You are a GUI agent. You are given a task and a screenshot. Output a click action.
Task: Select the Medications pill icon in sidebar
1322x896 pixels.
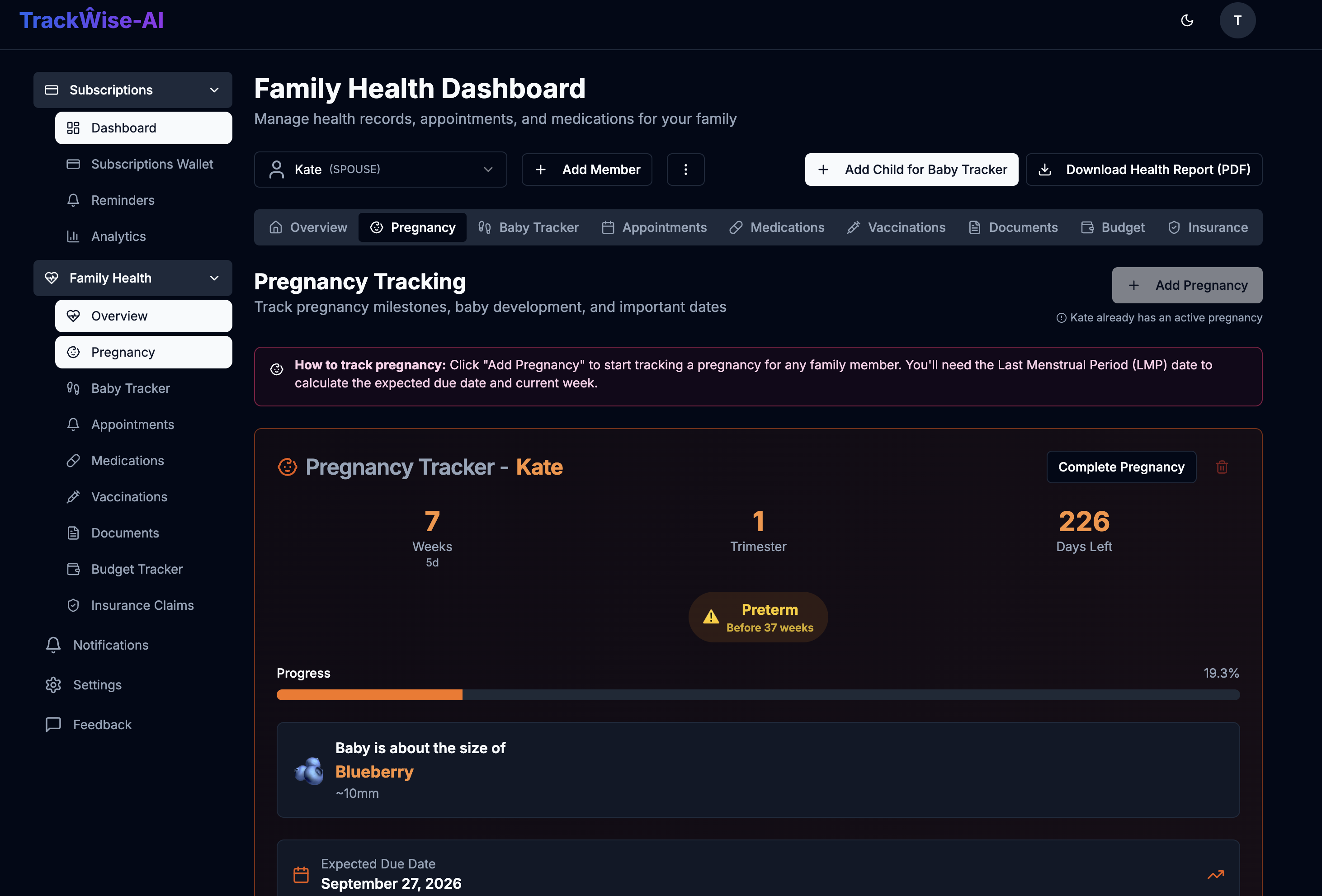click(73, 460)
